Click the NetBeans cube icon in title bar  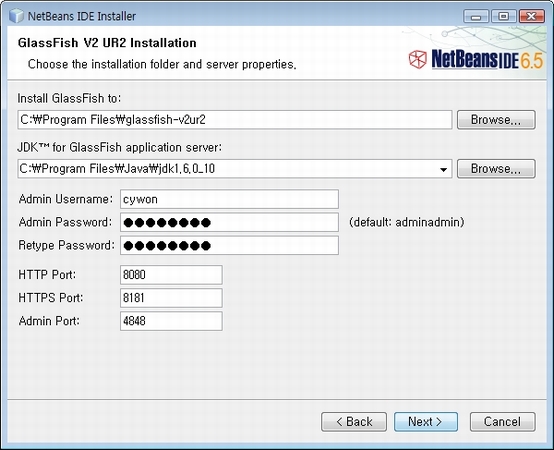(16, 16)
